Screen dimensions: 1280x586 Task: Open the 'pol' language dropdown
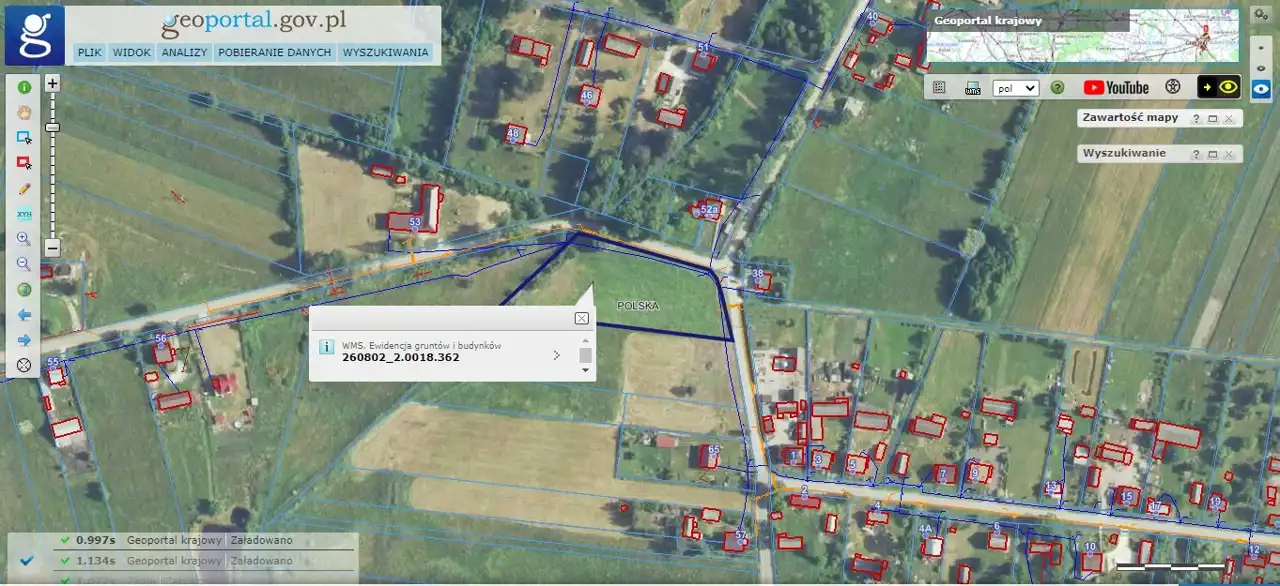(x=1015, y=88)
